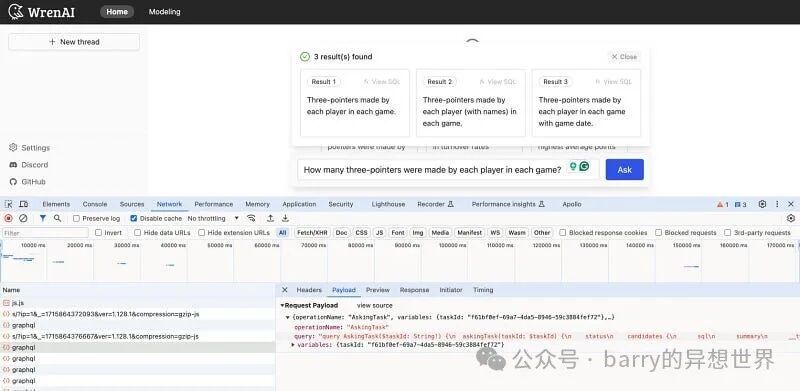
Task: View SQL for Result 2
Action: pos(498,82)
